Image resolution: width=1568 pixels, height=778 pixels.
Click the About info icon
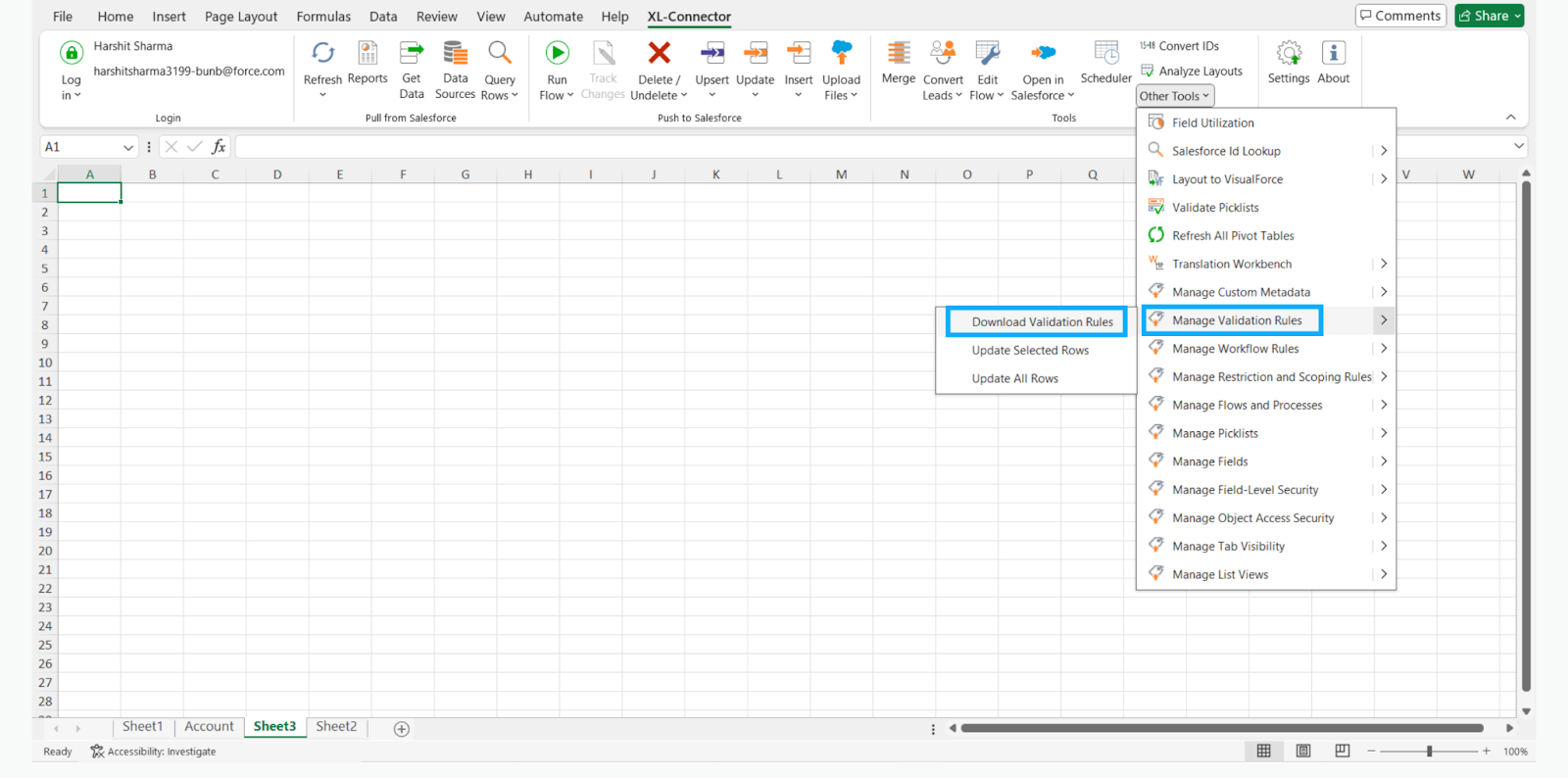click(x=1334, y=53)
